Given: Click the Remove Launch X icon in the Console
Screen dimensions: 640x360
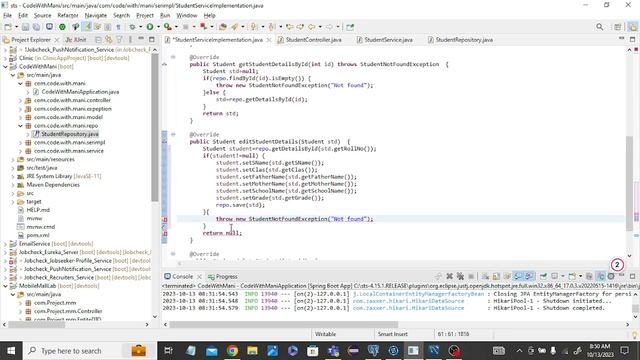Looking at the screenshot, I should 449,276.
